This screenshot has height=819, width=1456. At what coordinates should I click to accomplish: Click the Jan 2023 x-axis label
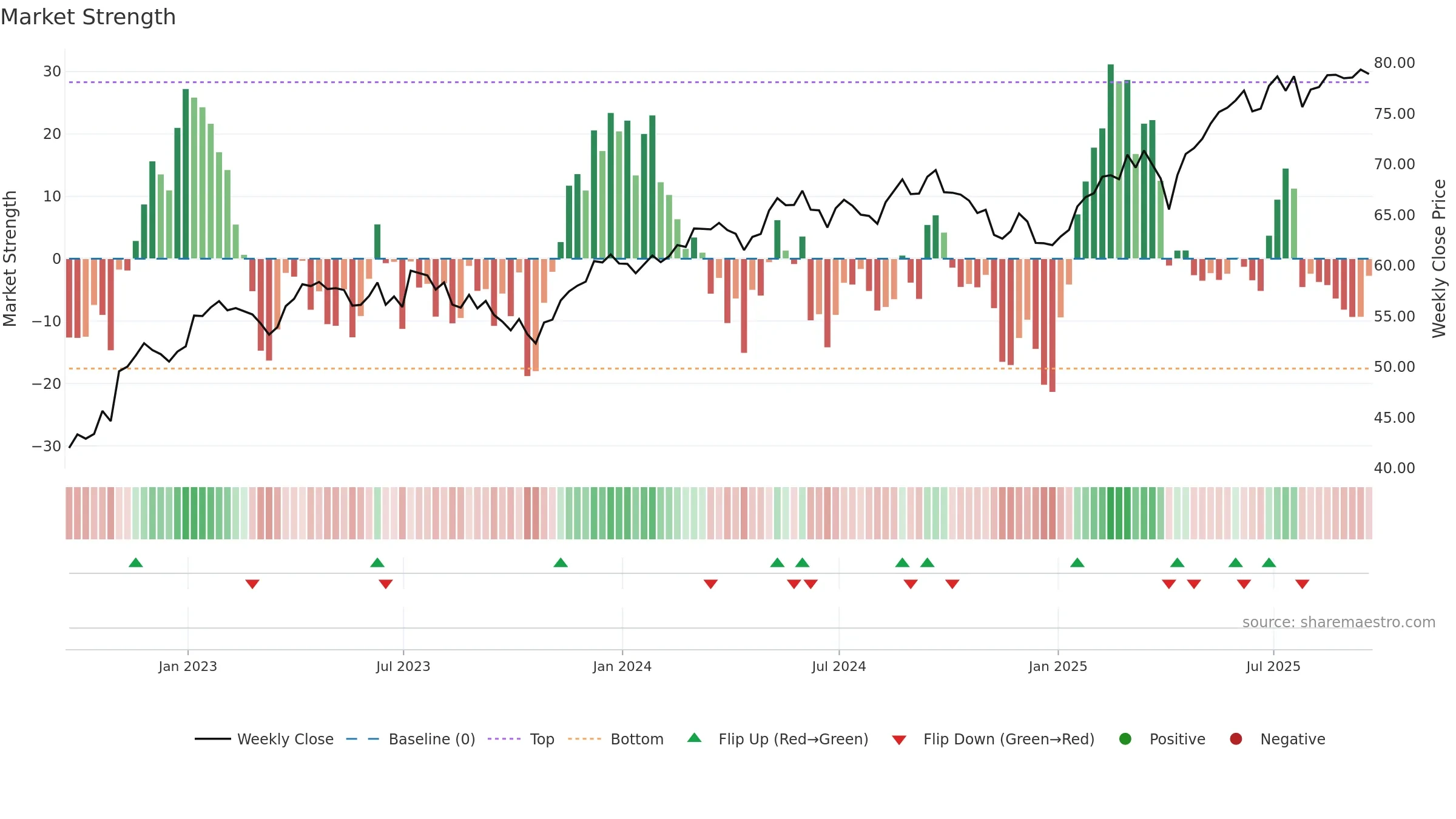pyautogui.click(x=188, y=667)
